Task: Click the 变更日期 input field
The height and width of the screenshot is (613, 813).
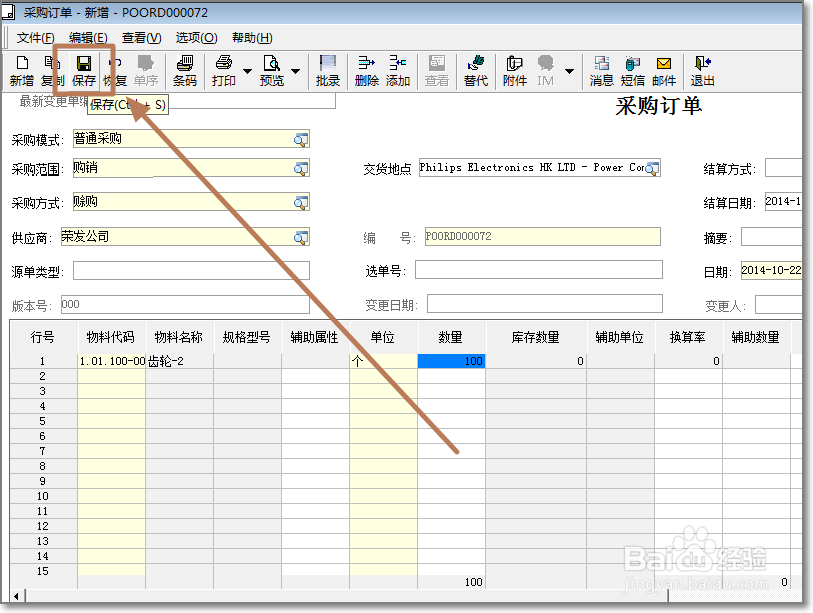Action: click(545, 304)
